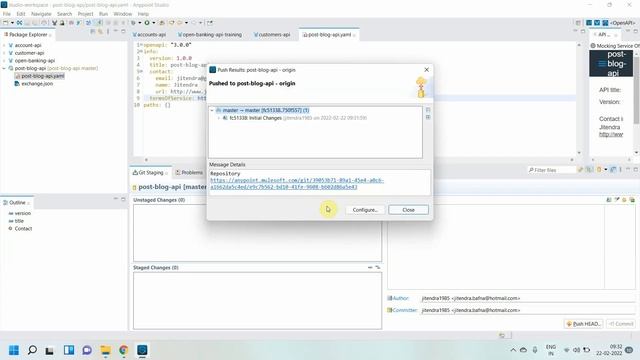This screenshot has height=360, width=640.
Task: Expand the account-api project in Package Explorer
Action: pos(4,45)
